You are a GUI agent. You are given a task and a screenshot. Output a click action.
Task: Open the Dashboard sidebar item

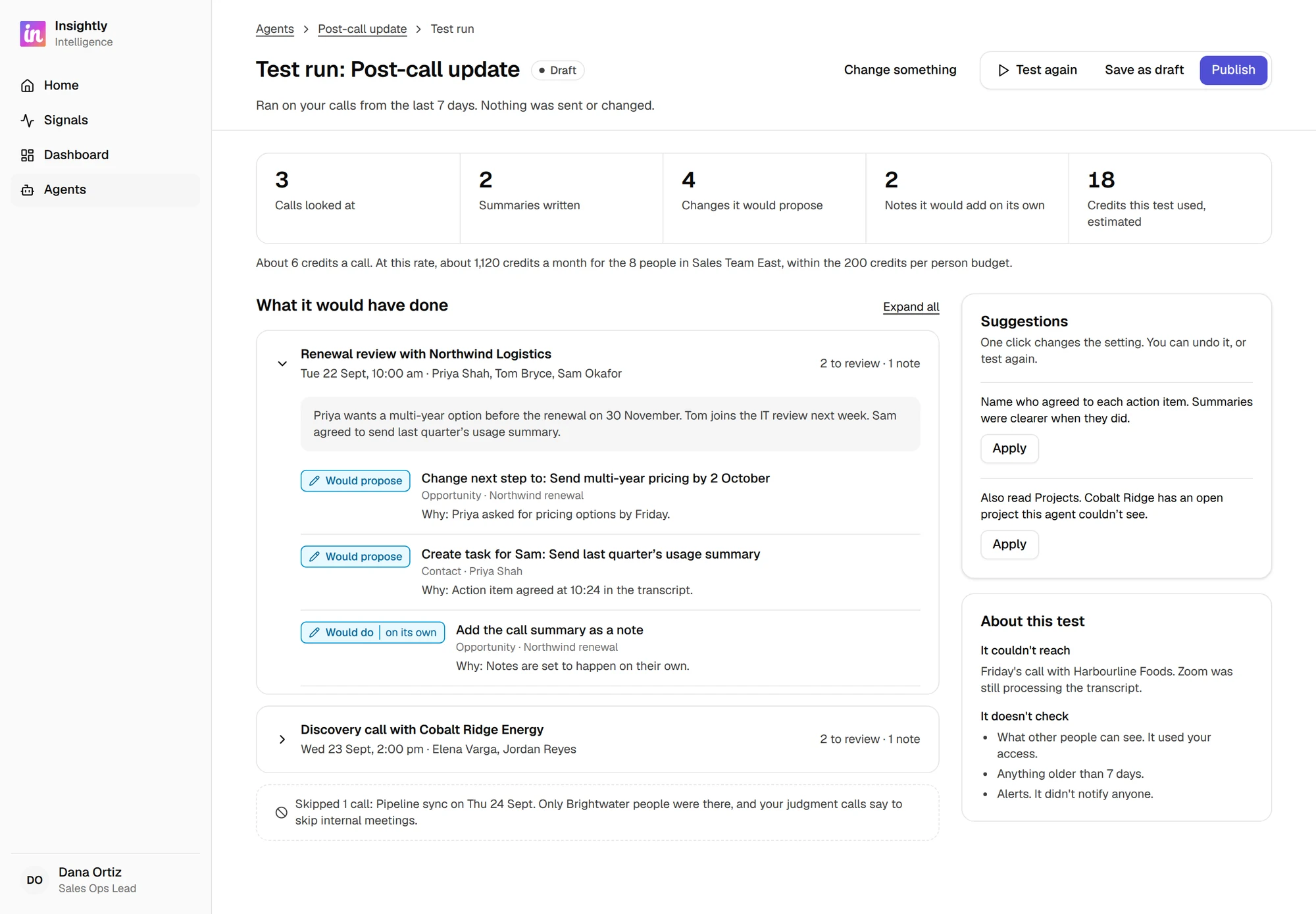105,155
